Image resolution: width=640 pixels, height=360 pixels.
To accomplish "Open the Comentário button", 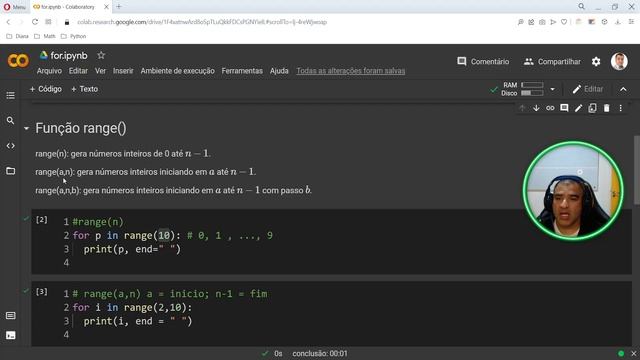I will pyautogui.click(x=483, y=62).
